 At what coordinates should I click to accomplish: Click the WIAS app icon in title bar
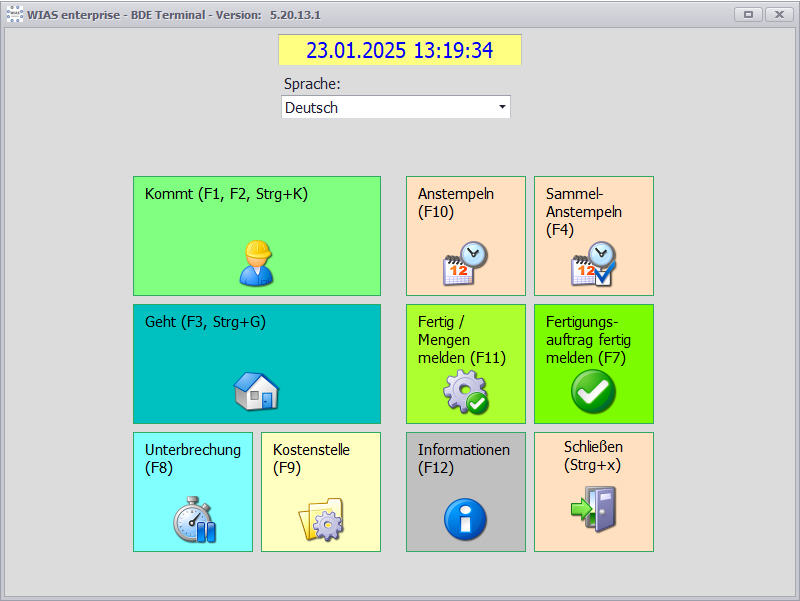(x=14, y=15)
